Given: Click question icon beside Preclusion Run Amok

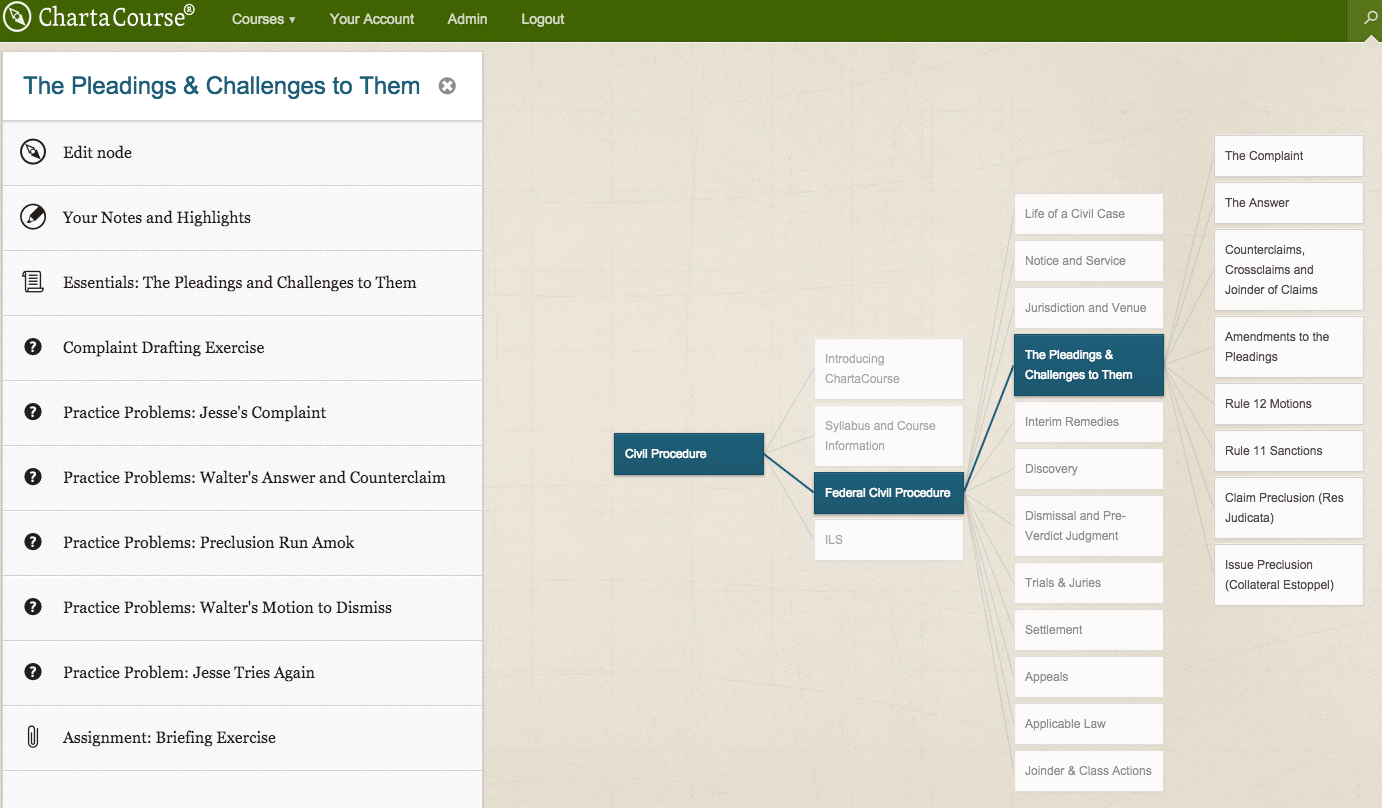Looking at the screenshot, I should 33,542.
